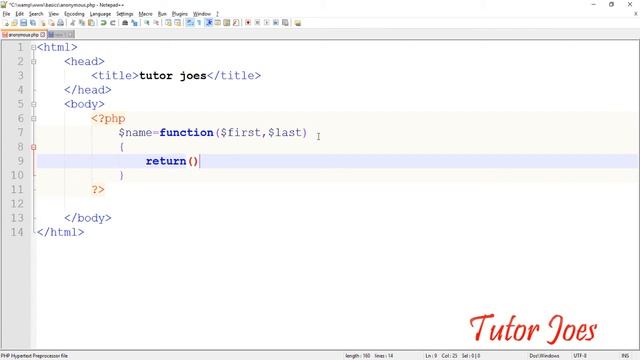This screenshot has height=360, width=640.
Task: Open the File menu
Action: 7,14
